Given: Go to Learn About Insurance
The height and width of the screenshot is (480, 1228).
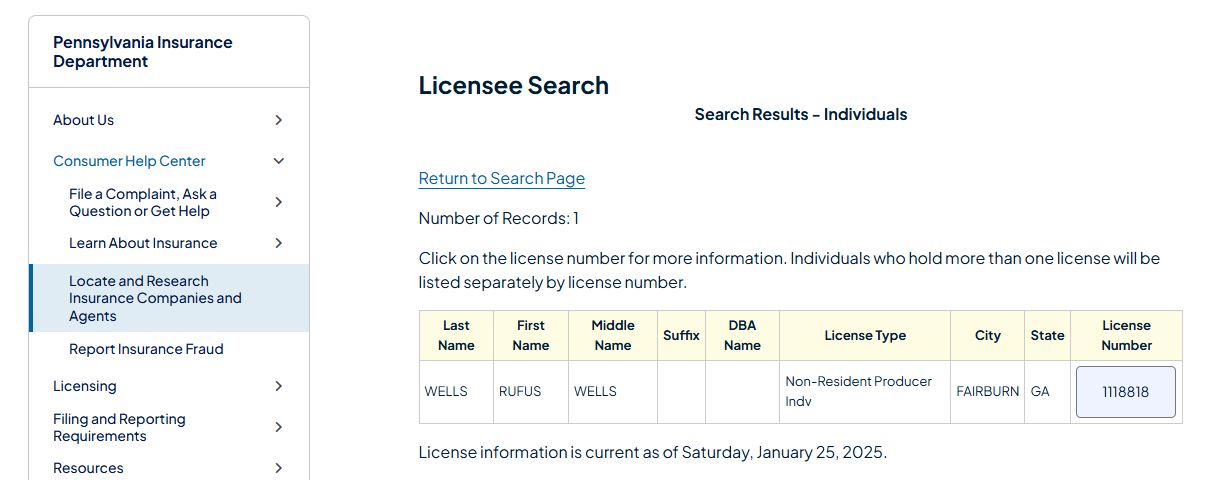Looking at the screenshot, I should 143,243.
